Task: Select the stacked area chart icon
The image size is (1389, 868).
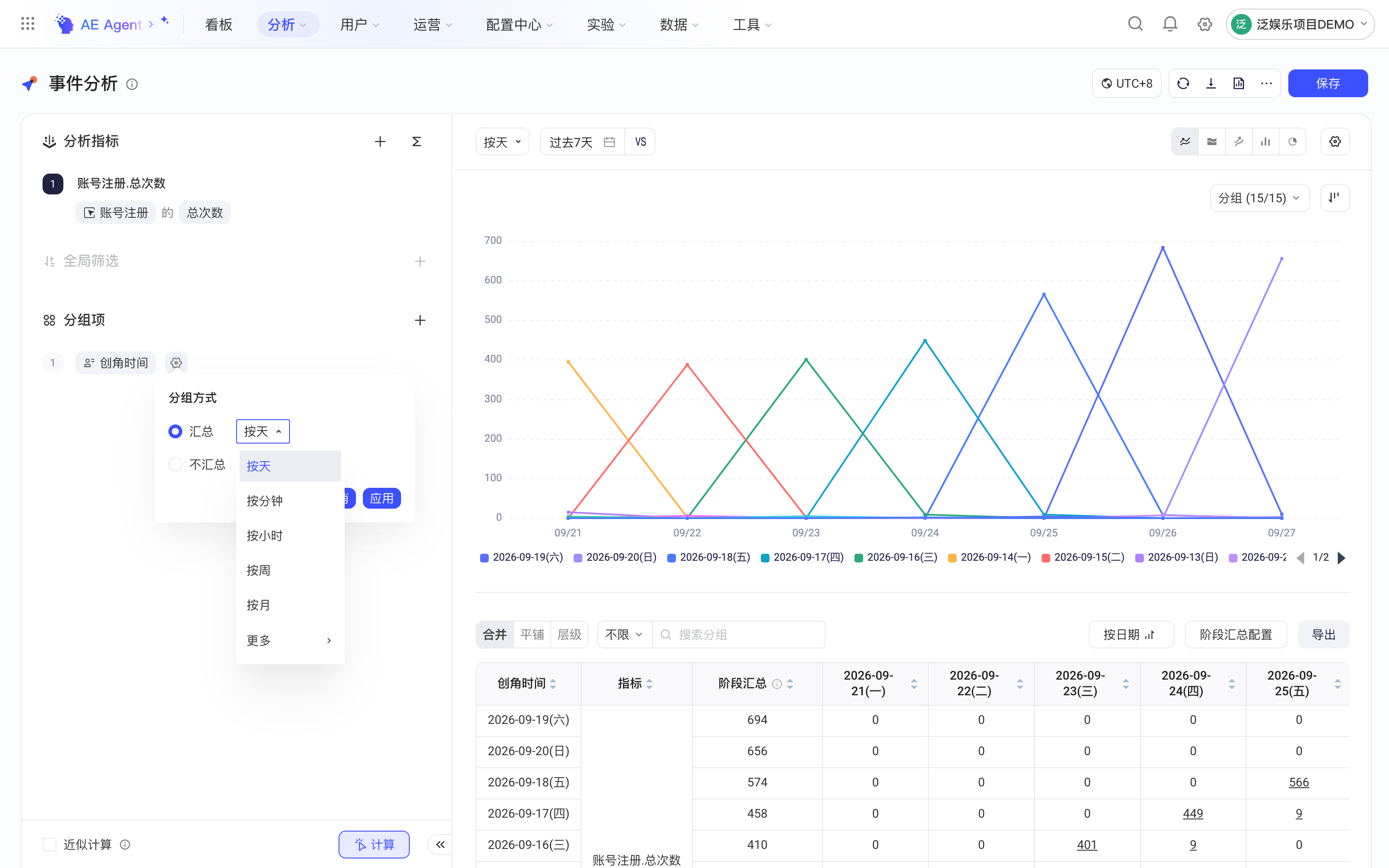Action: coord(1211,142)
